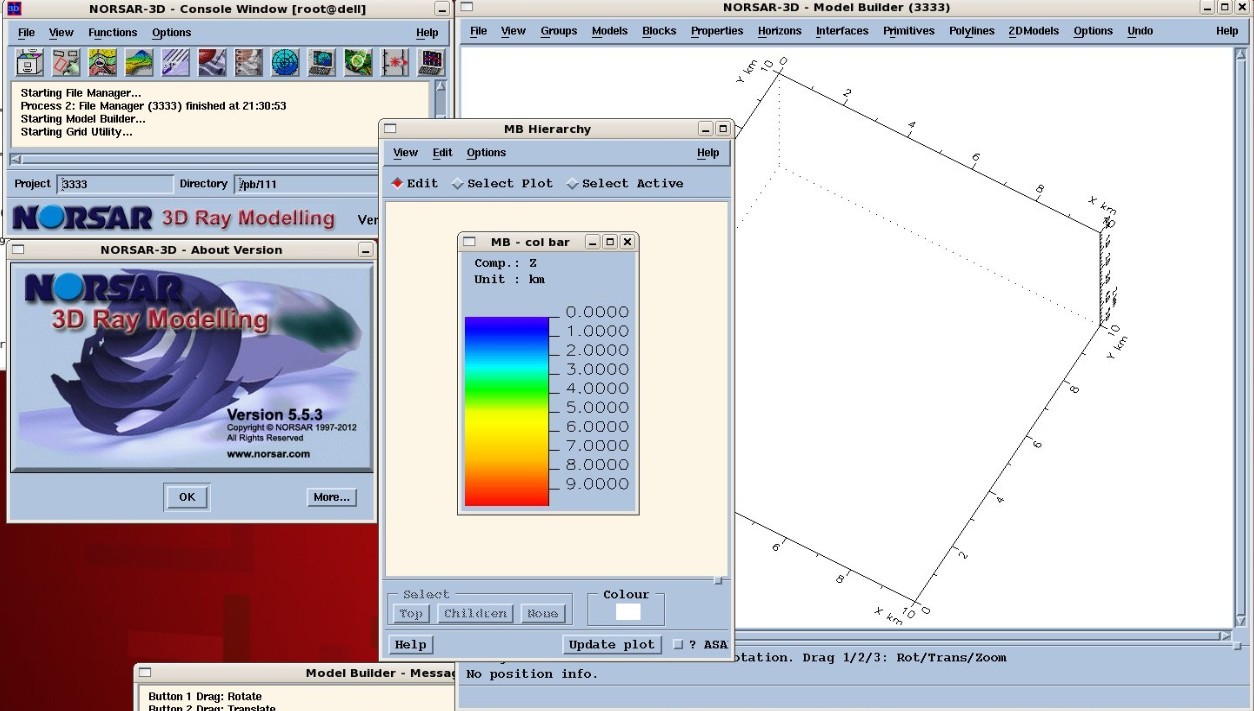Click the green circular target icon

(x=359, y=63)
